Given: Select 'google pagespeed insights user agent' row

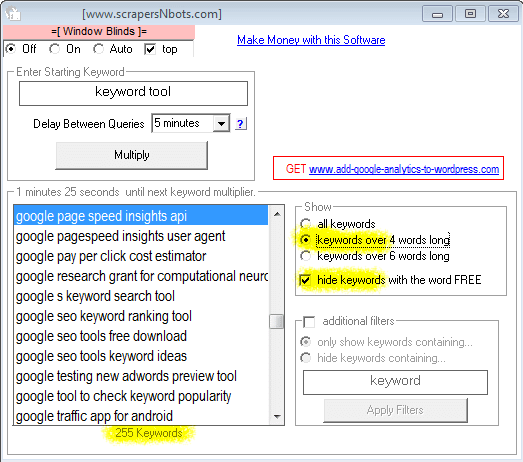Looking at the screenshot, I should click(141, 236).
